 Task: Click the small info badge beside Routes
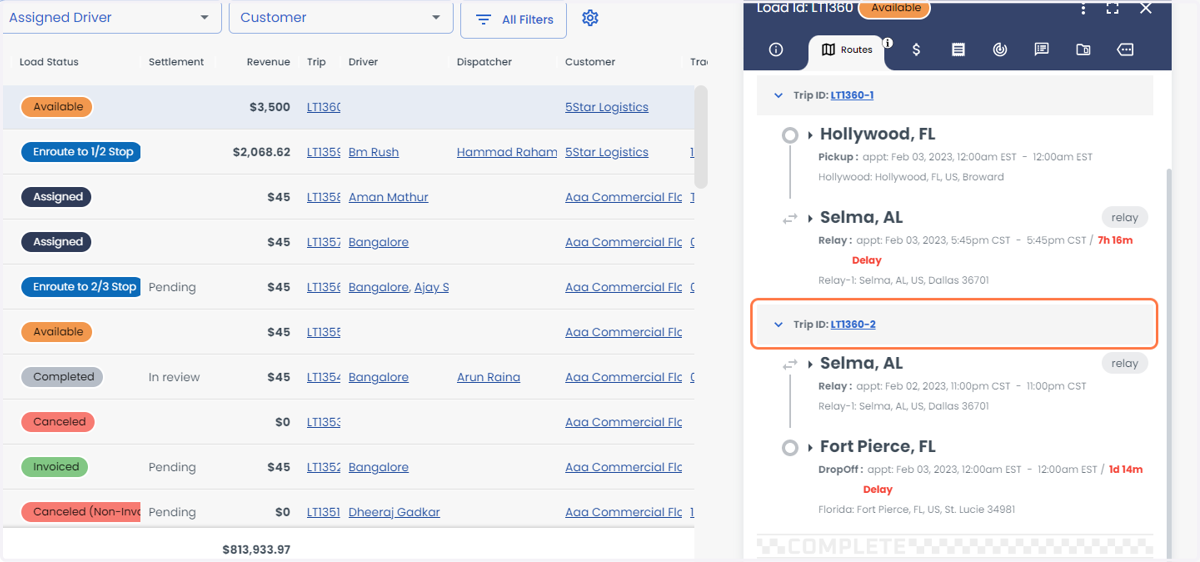click(888, 43)
